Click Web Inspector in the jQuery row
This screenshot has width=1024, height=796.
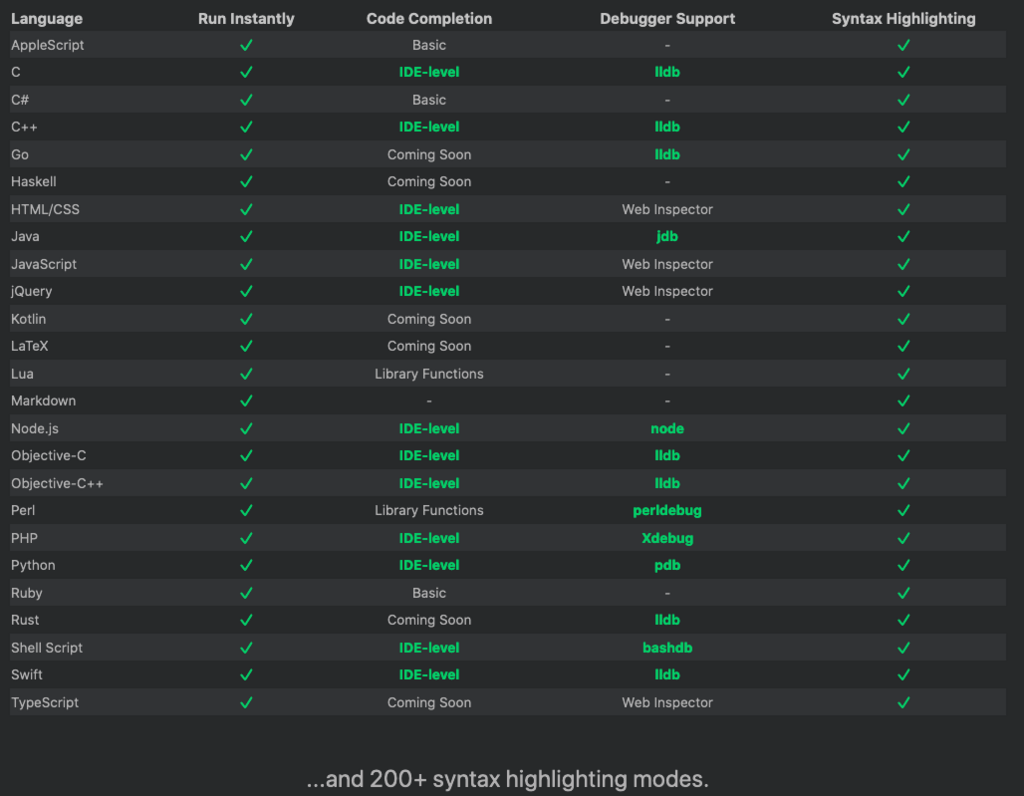[x=667, y=291]
